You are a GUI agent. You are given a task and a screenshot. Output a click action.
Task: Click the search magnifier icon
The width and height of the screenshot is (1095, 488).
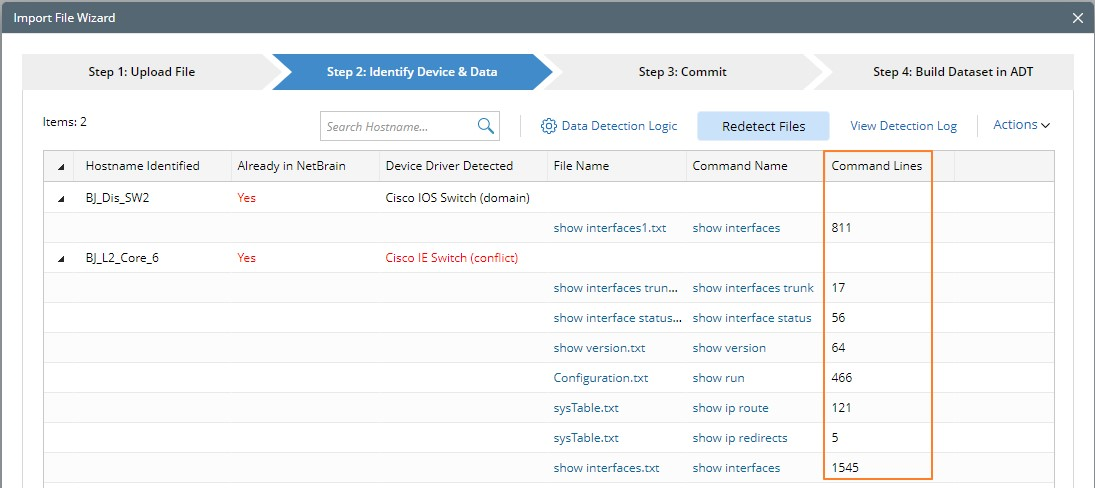pos(486,126)
